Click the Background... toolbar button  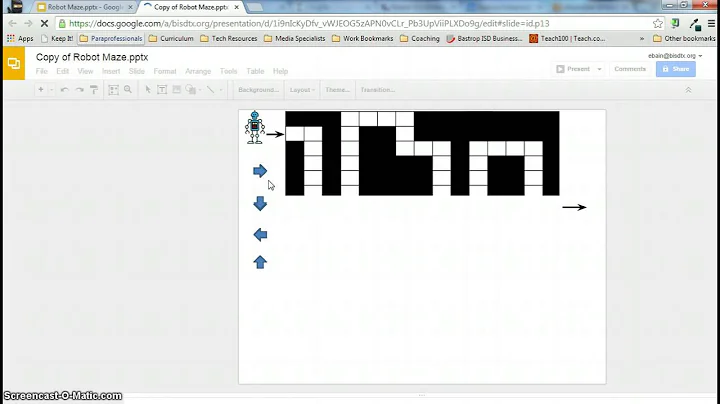point(259,90)
